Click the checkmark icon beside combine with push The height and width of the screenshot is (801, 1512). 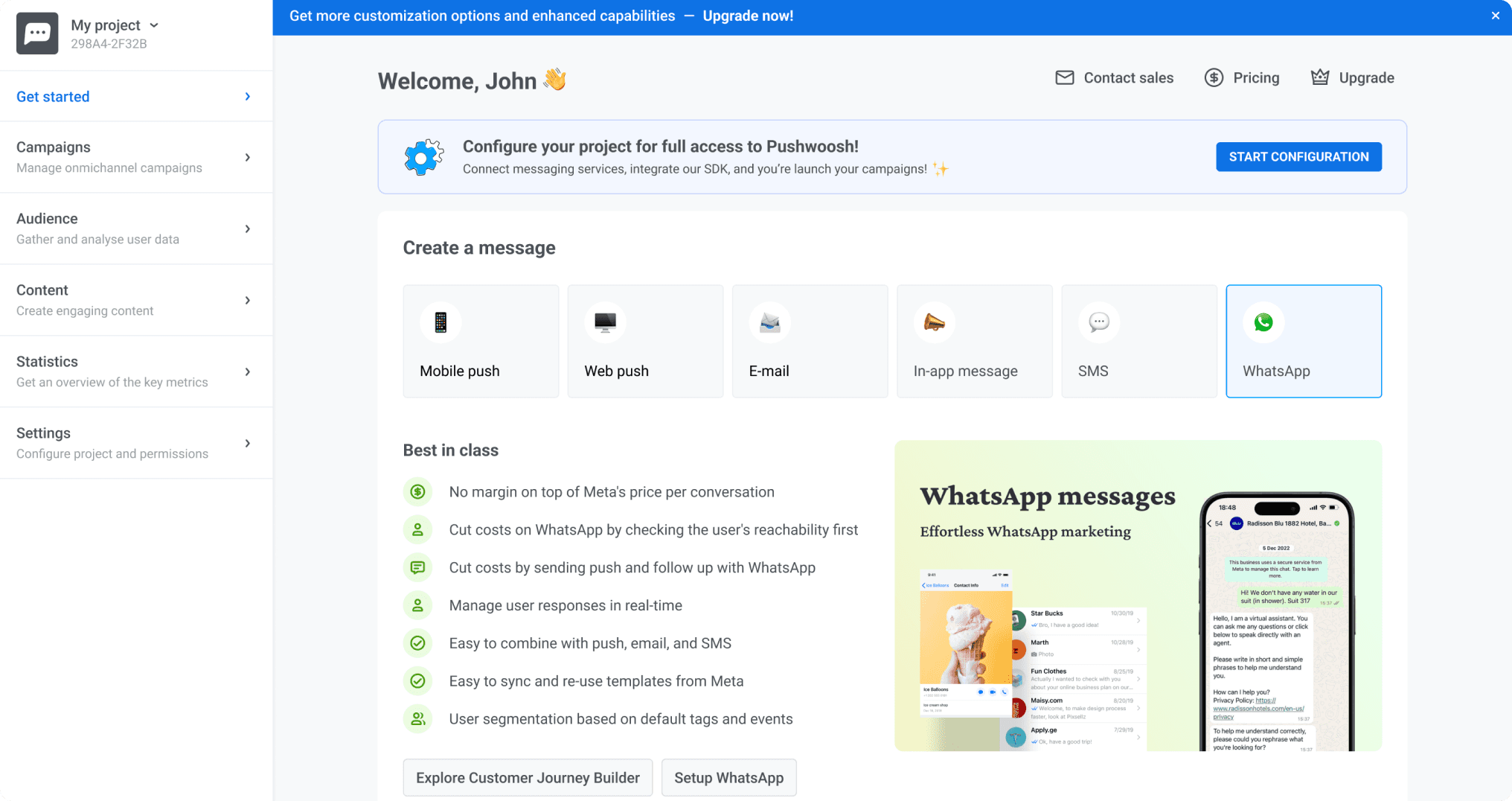point(417,643)
